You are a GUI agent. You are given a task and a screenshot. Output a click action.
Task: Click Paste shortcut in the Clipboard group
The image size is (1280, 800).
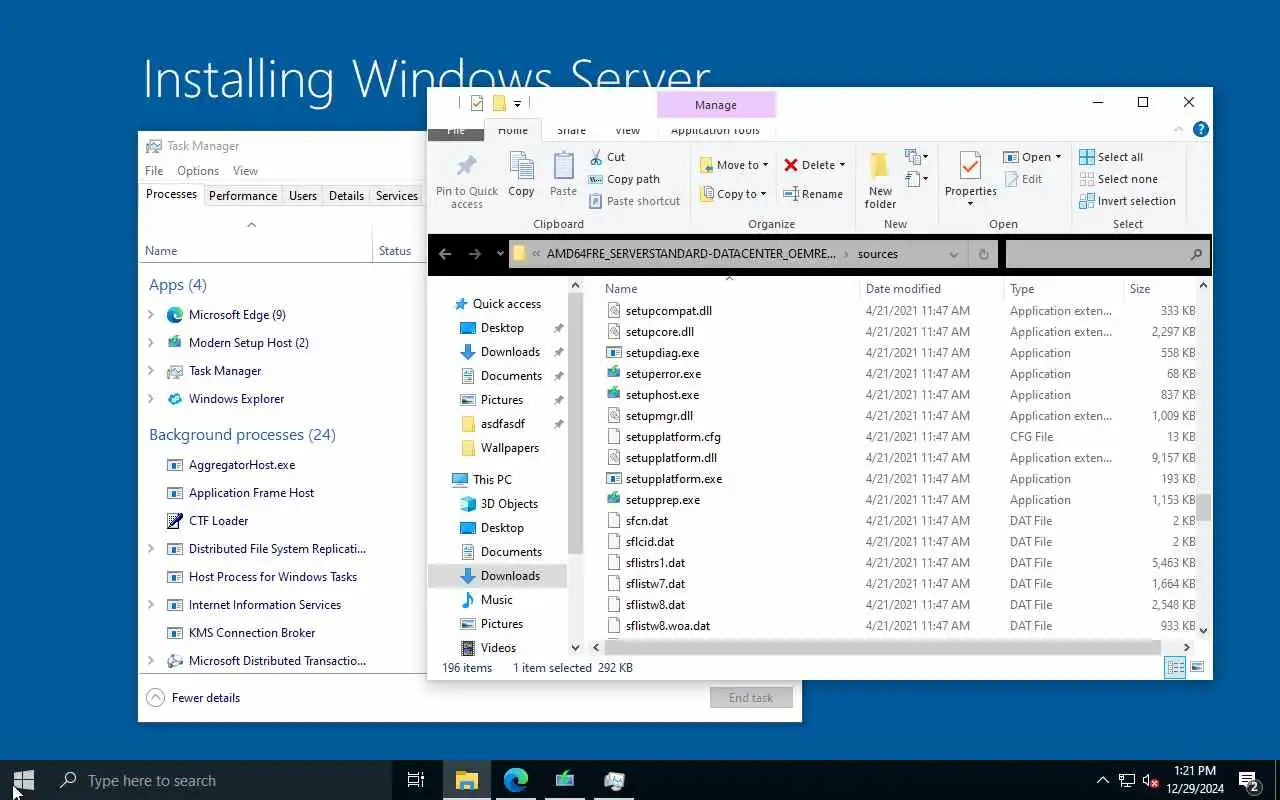634,201
